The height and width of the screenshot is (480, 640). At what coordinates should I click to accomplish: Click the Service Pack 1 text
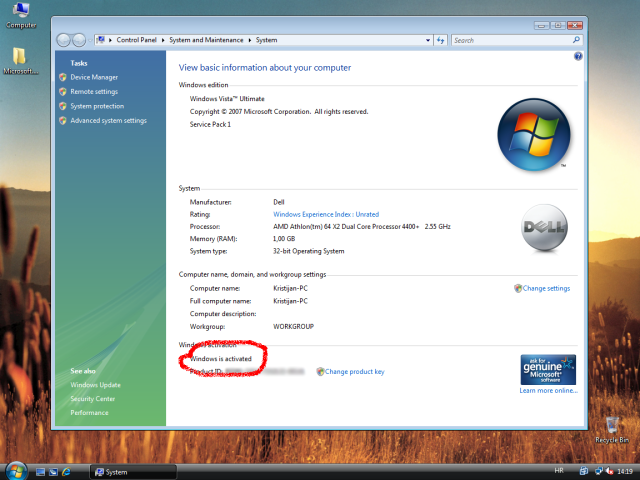pos(210,124)
